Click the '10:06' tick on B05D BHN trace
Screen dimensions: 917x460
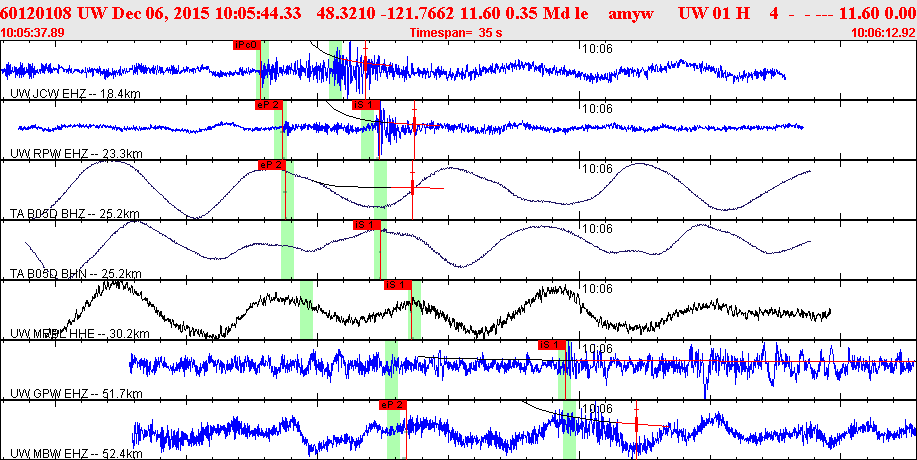click(x=598, y=229)
